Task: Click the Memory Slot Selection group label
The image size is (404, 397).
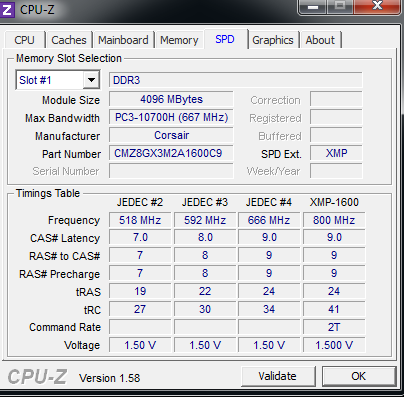Action: (69, 58)
